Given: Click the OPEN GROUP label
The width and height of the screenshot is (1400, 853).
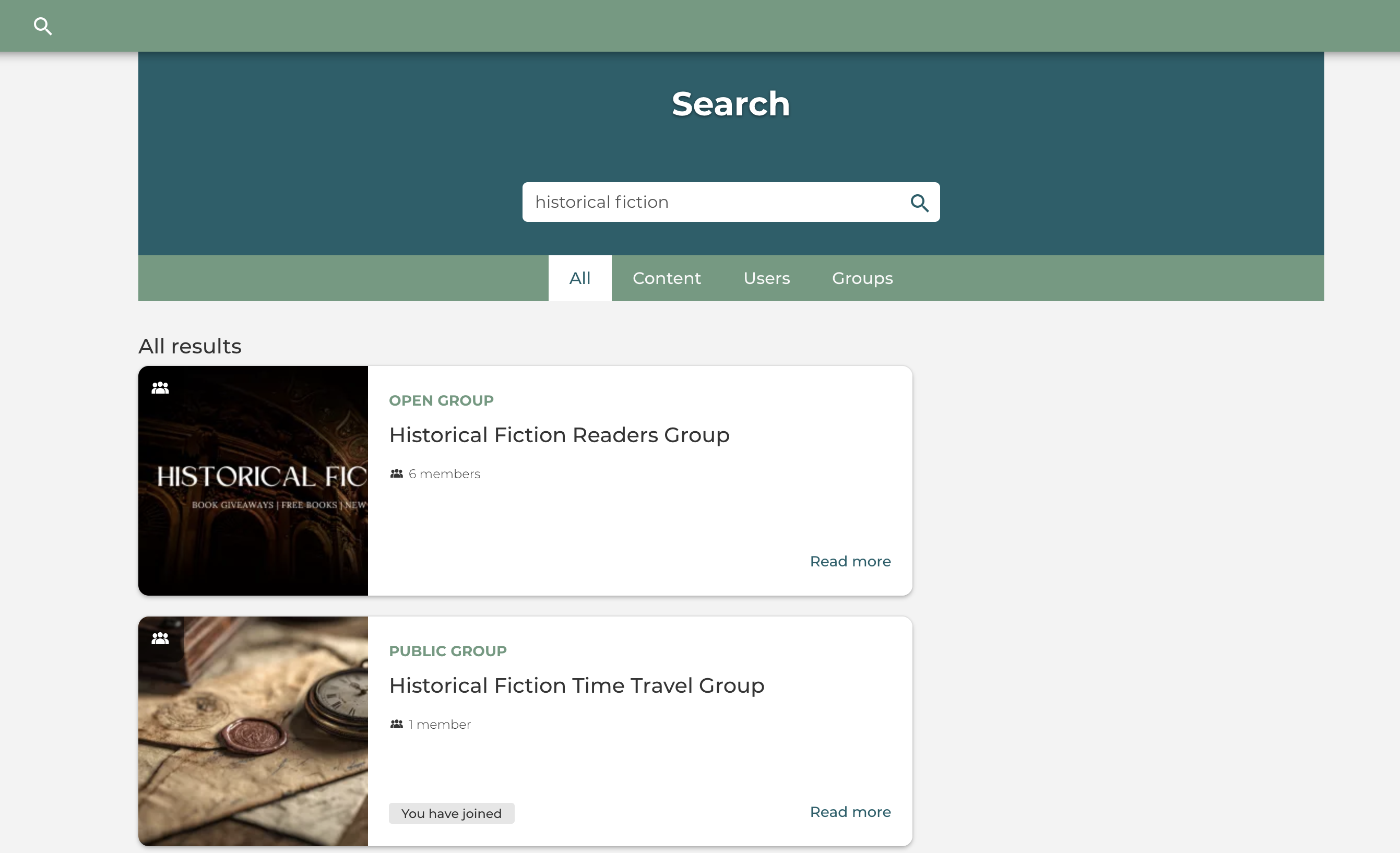Looking at the screenshot, I should (x=441, y=400).
